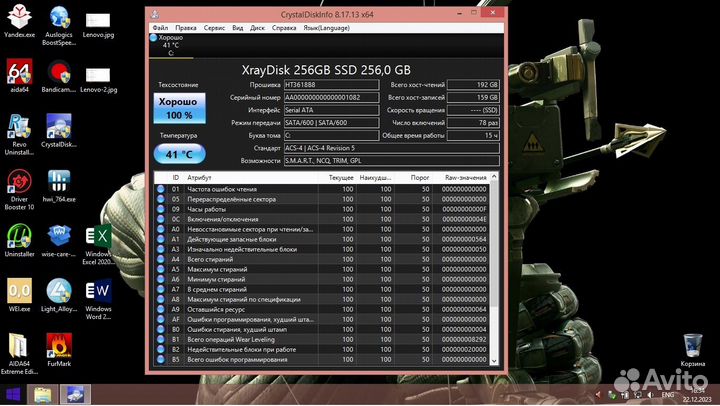Screen dimensions: 720x406
Task: Open hwi_764.exe desktop icon
Action: pyautogui.click(x=59, y=186)
